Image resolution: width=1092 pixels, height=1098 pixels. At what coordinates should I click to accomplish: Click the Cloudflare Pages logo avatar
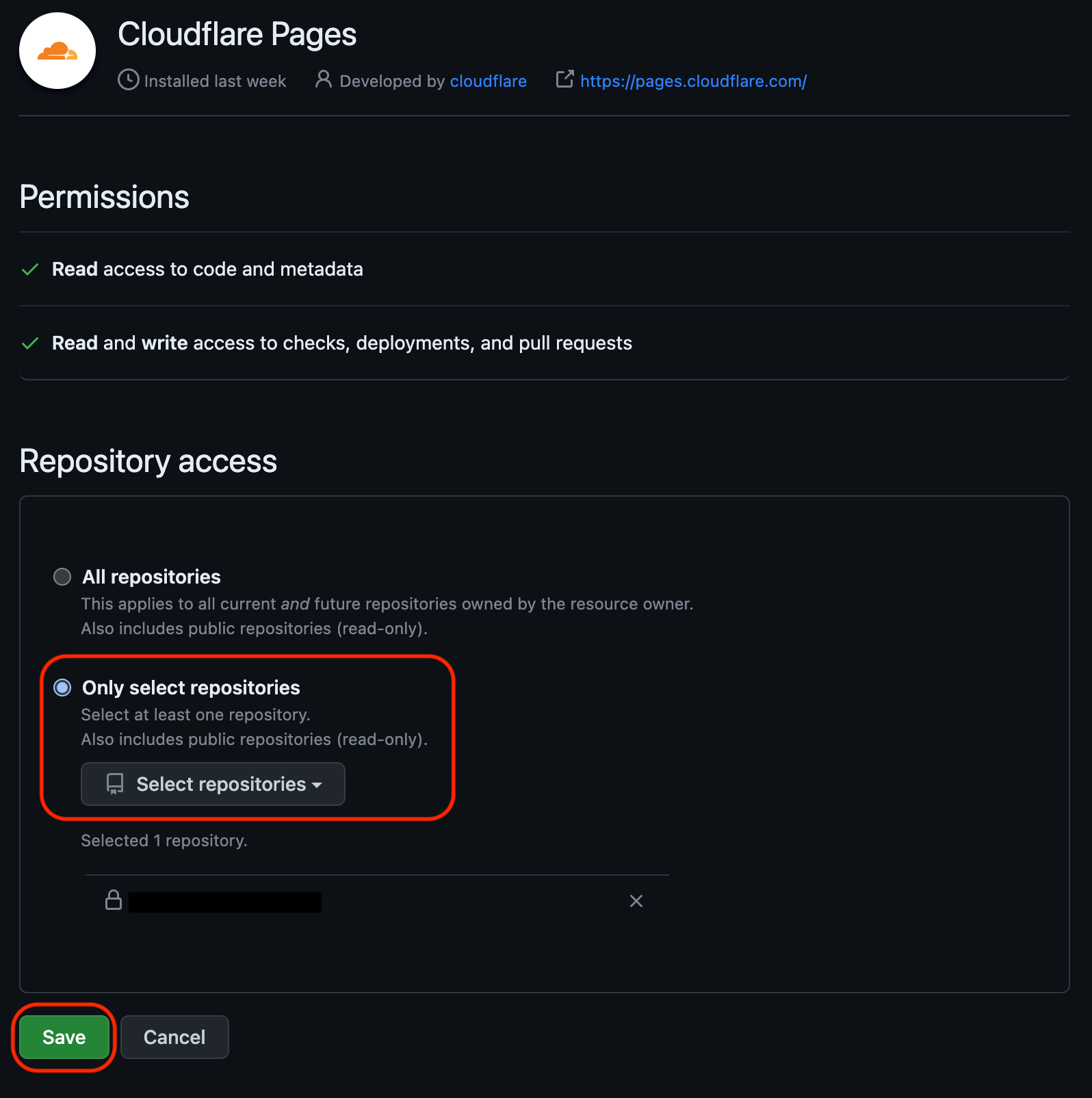[x=57, y=51]
